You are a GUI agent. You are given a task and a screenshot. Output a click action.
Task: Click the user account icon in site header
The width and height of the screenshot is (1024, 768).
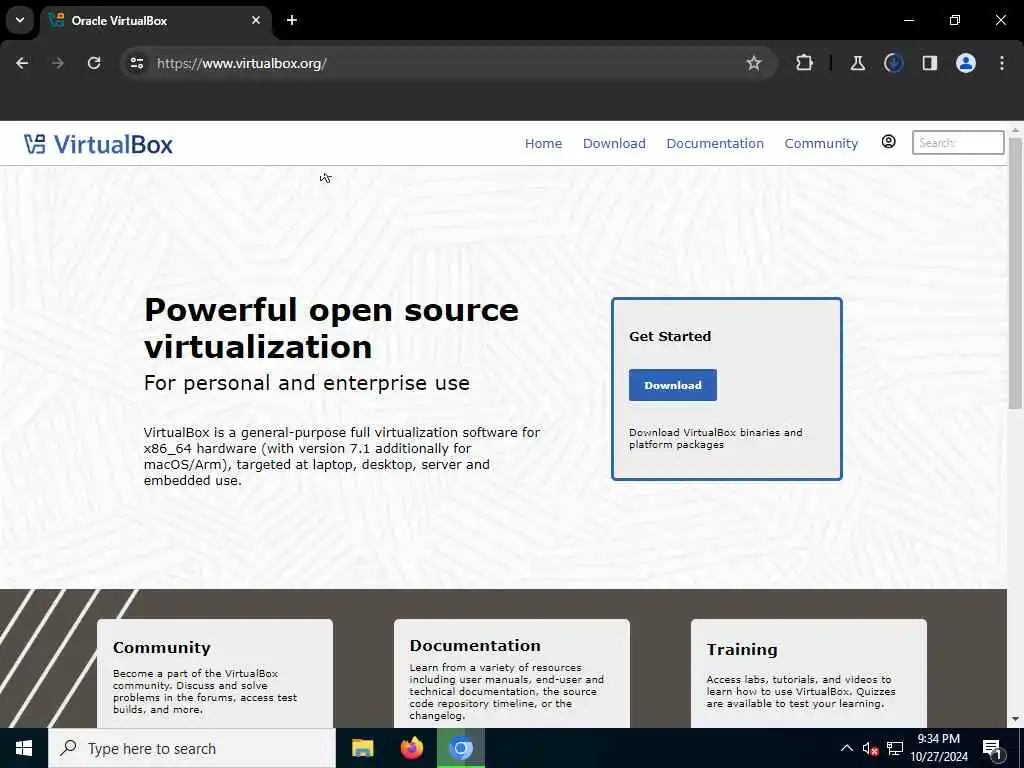tap(888, 142)
